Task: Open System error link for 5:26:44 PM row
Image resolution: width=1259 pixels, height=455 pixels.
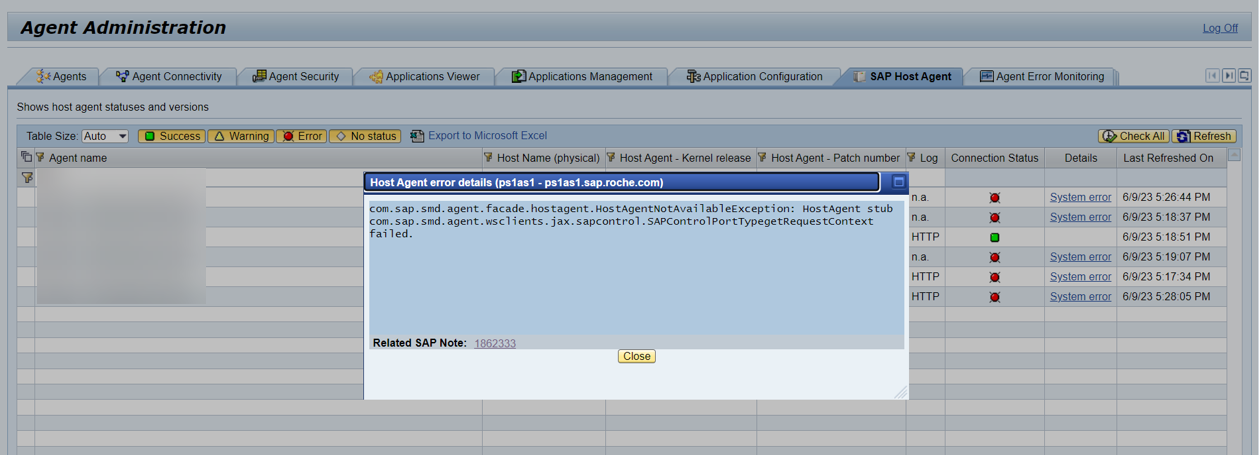Action: tap(1080, 197)
